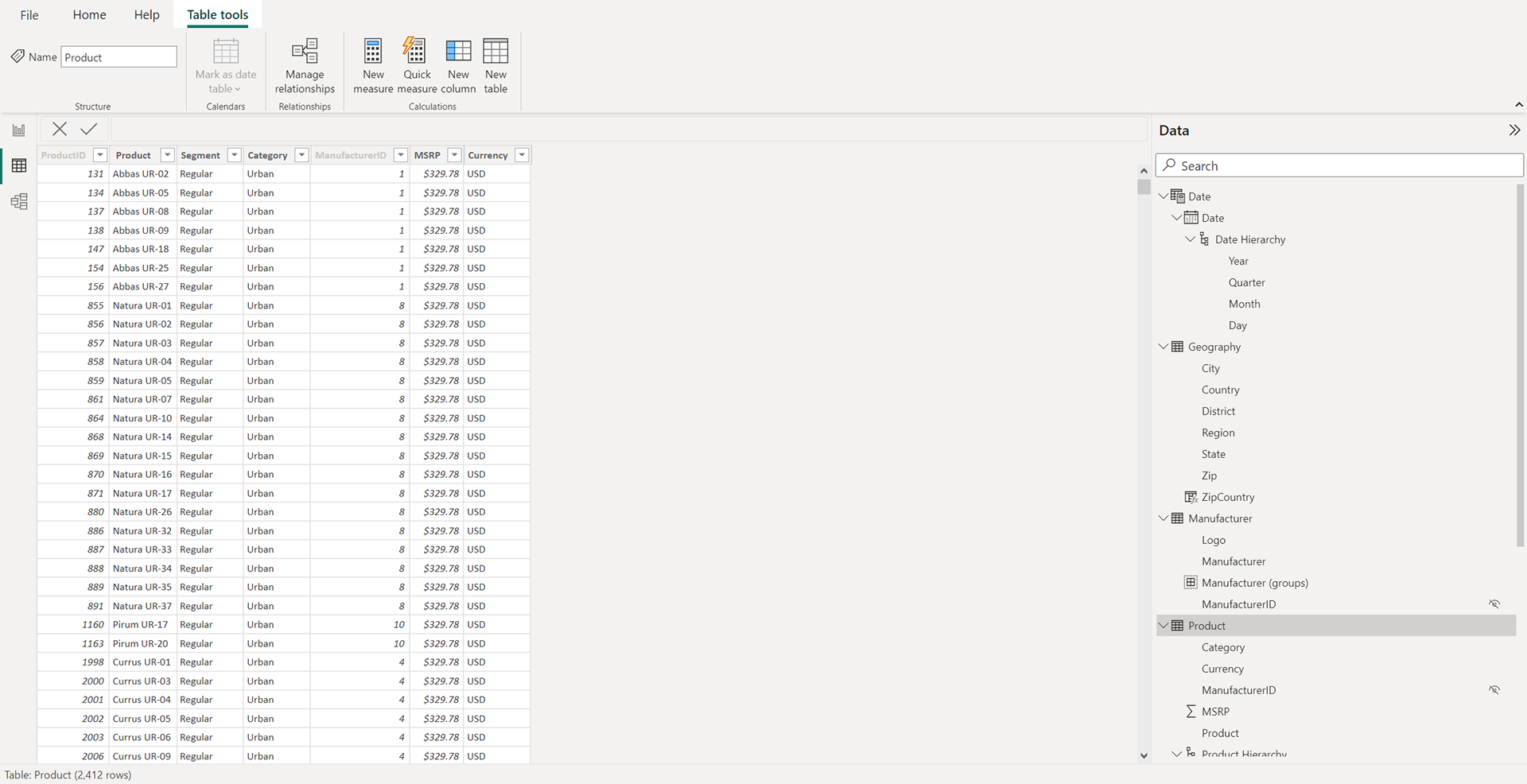
Task: Open Product column filter dropdown
Action: (x=167, y=155)
